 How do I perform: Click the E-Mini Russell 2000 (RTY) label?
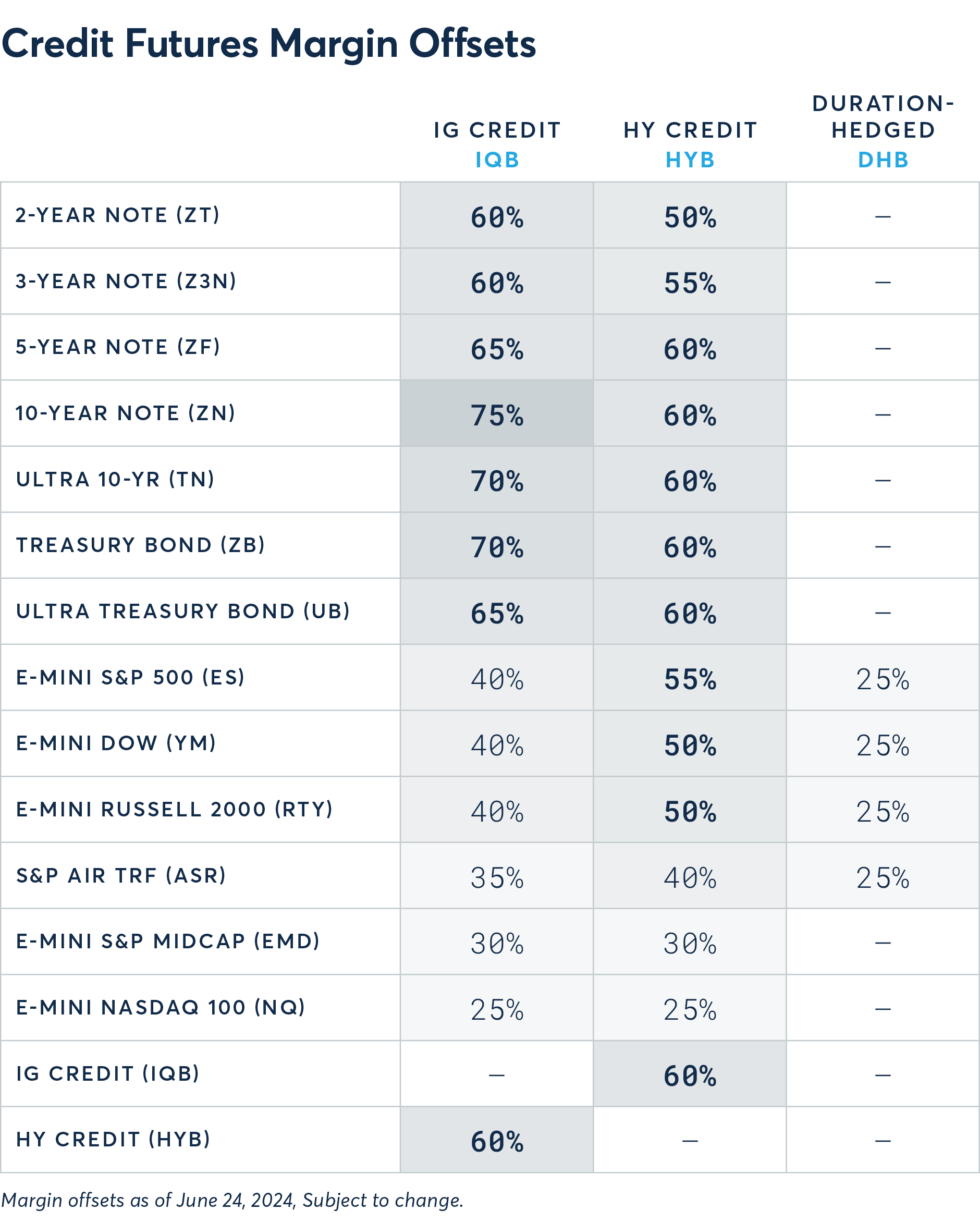click(175, 810)
